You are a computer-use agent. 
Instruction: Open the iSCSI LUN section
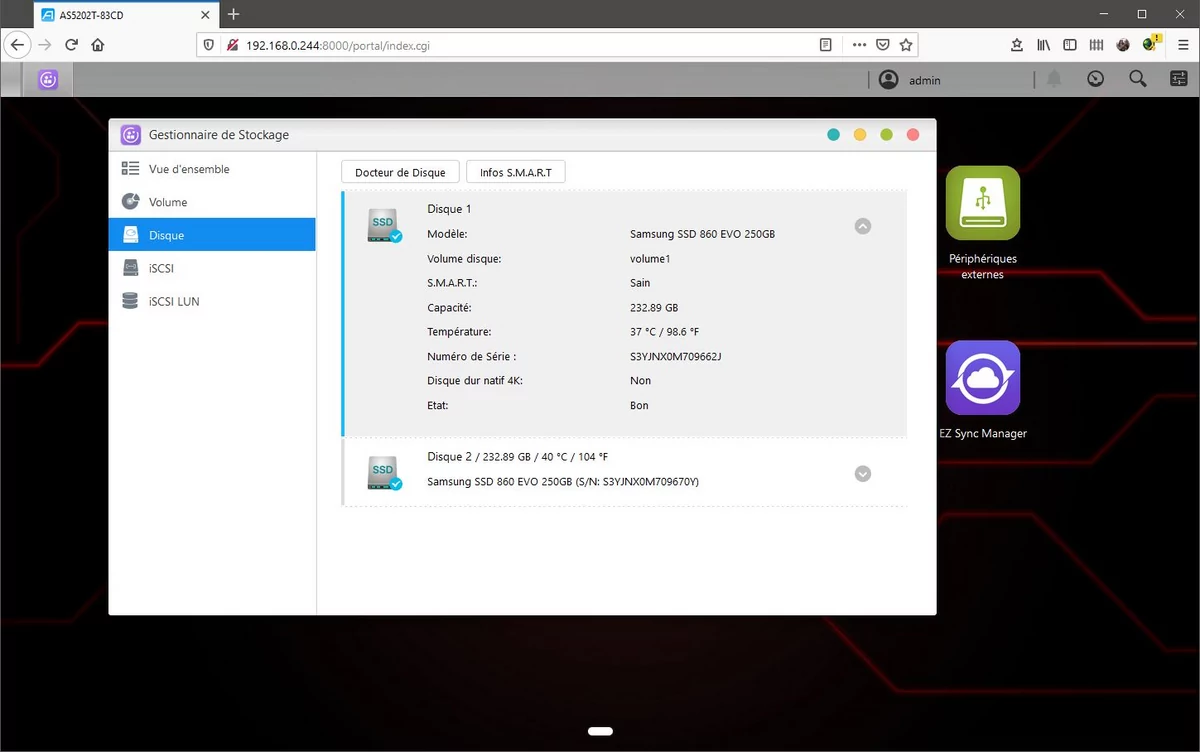pyautogui.click(x=212, y=301)
